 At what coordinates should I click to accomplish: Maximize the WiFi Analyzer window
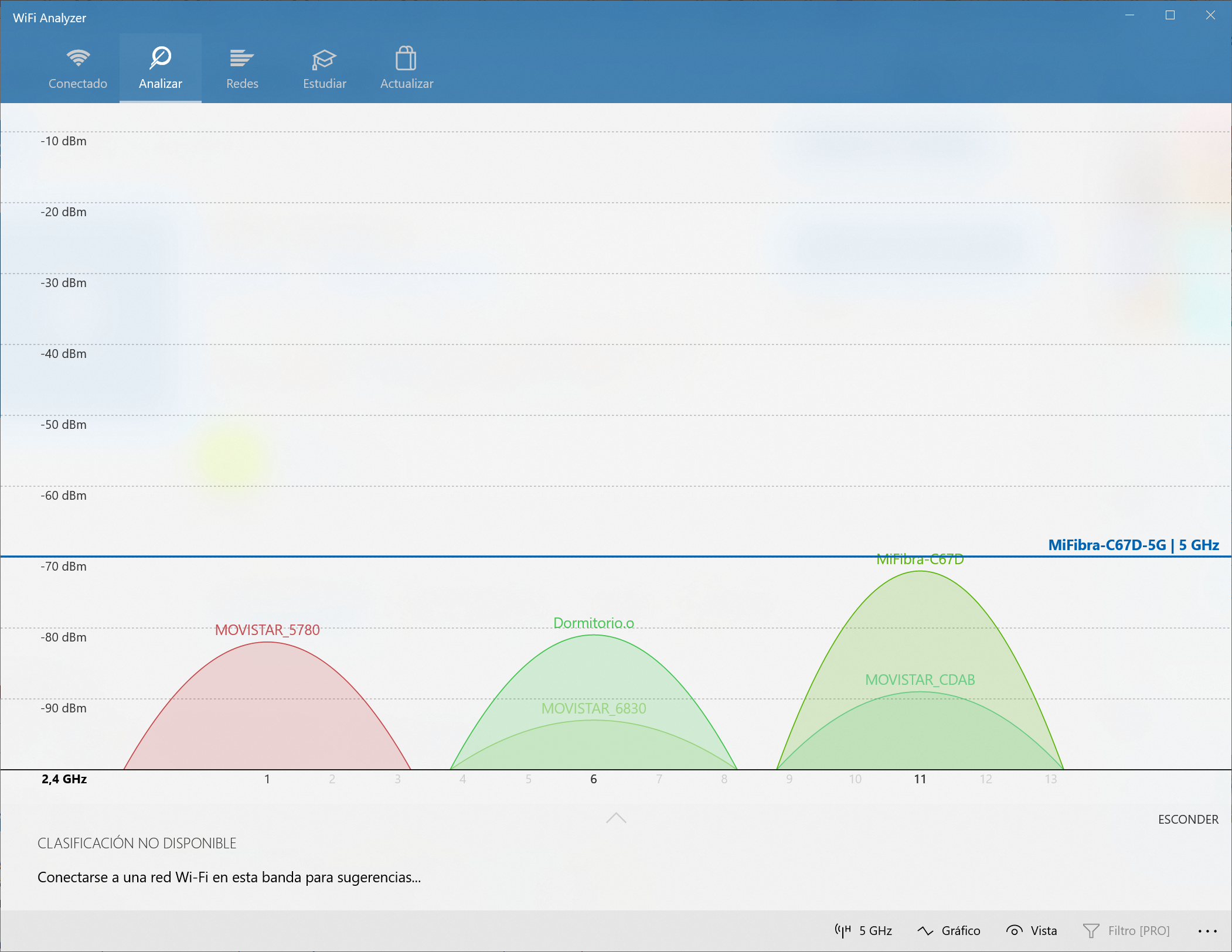coord(1170,16)
